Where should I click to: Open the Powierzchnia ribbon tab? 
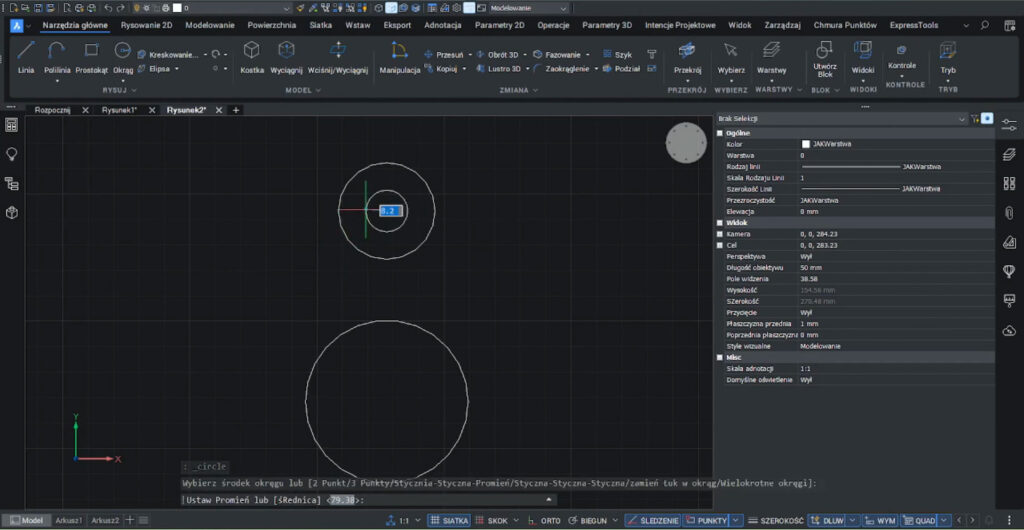point(272,25)
